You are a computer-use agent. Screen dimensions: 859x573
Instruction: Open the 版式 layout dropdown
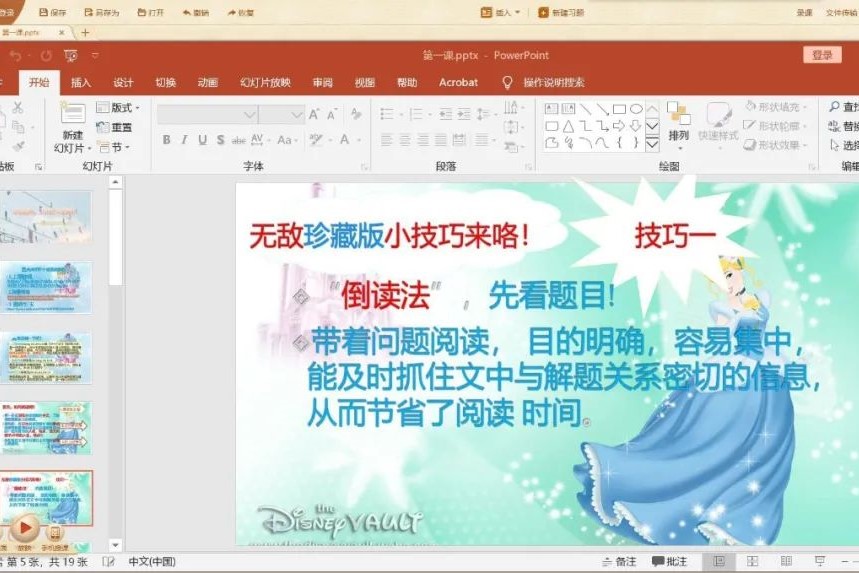(x=118, y=107)
